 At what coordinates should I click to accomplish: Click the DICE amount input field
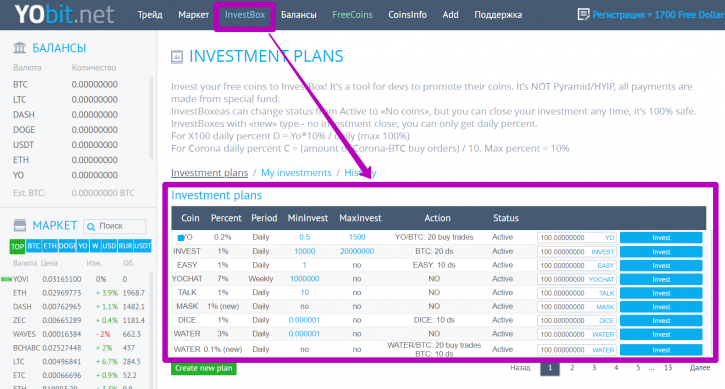pyautogui.click(x=576, y=321)
